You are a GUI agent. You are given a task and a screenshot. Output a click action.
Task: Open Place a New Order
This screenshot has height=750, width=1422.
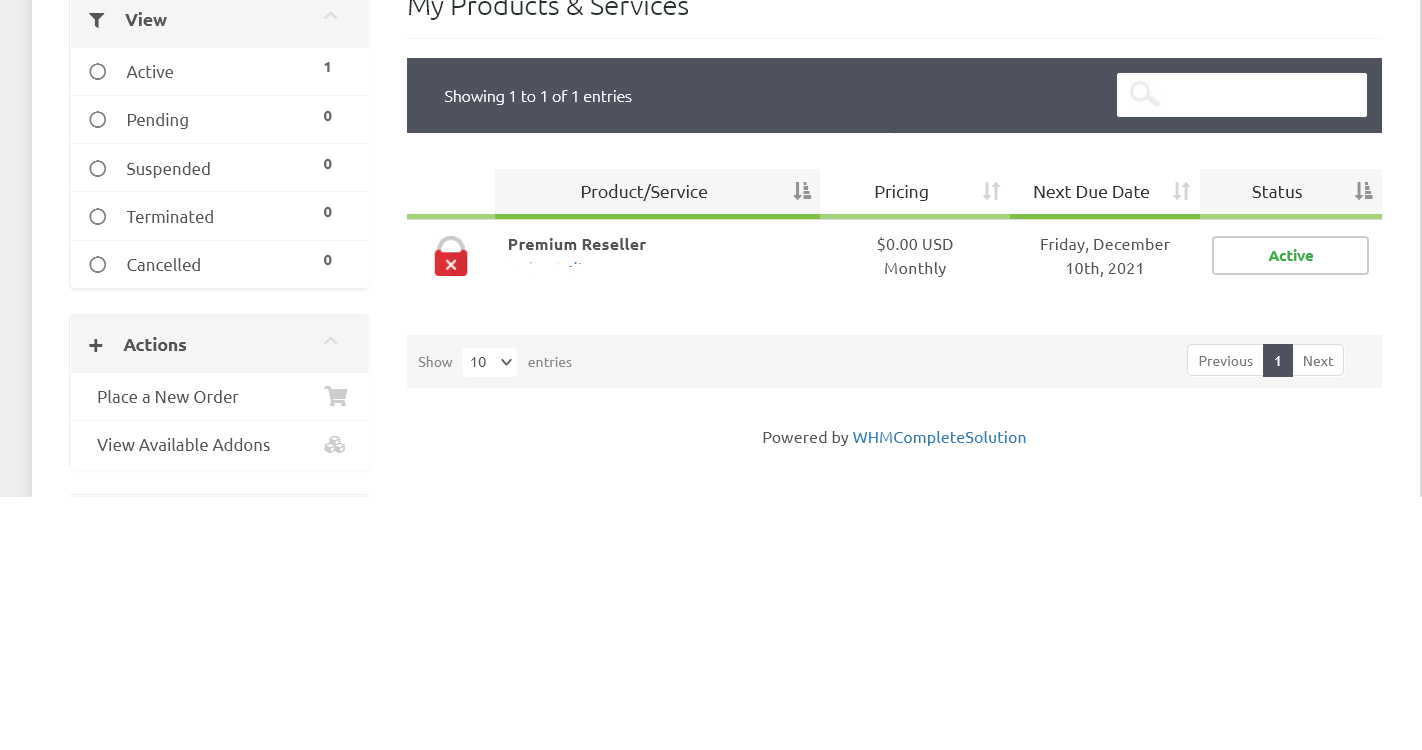click(168, 397)
